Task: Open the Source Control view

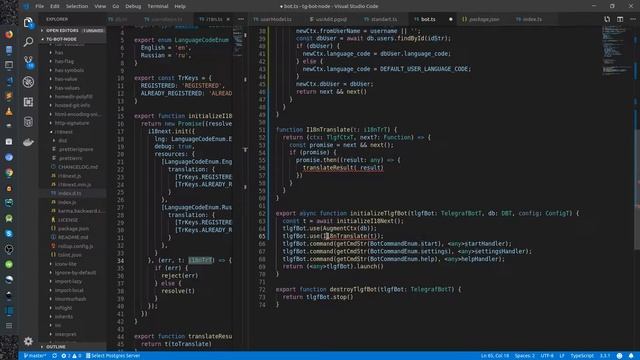Action: [28, 62]
